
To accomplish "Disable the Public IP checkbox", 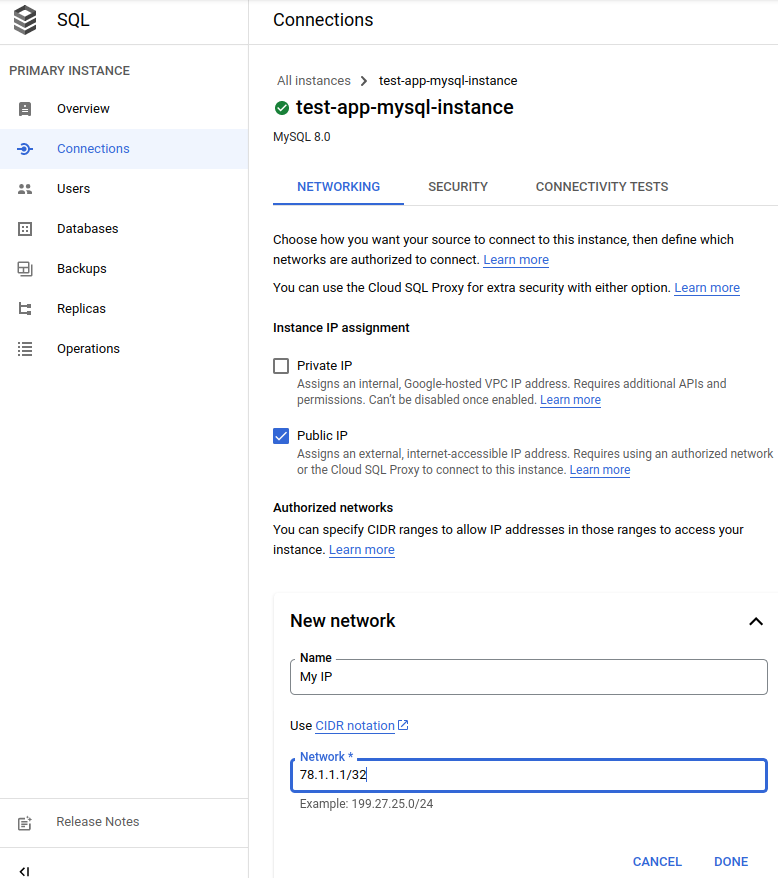I will 281,435.
